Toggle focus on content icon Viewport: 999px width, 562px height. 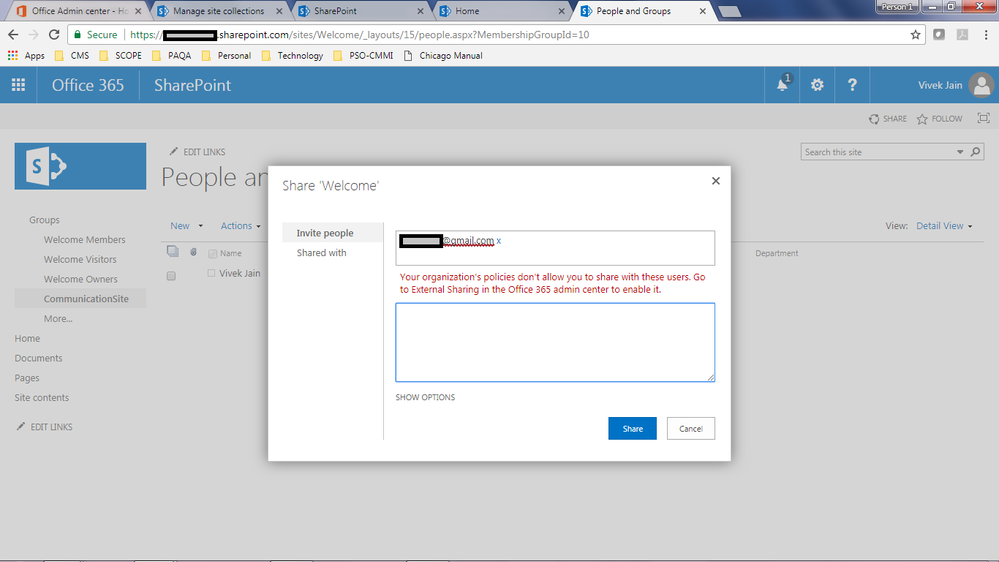coord(984,119)
